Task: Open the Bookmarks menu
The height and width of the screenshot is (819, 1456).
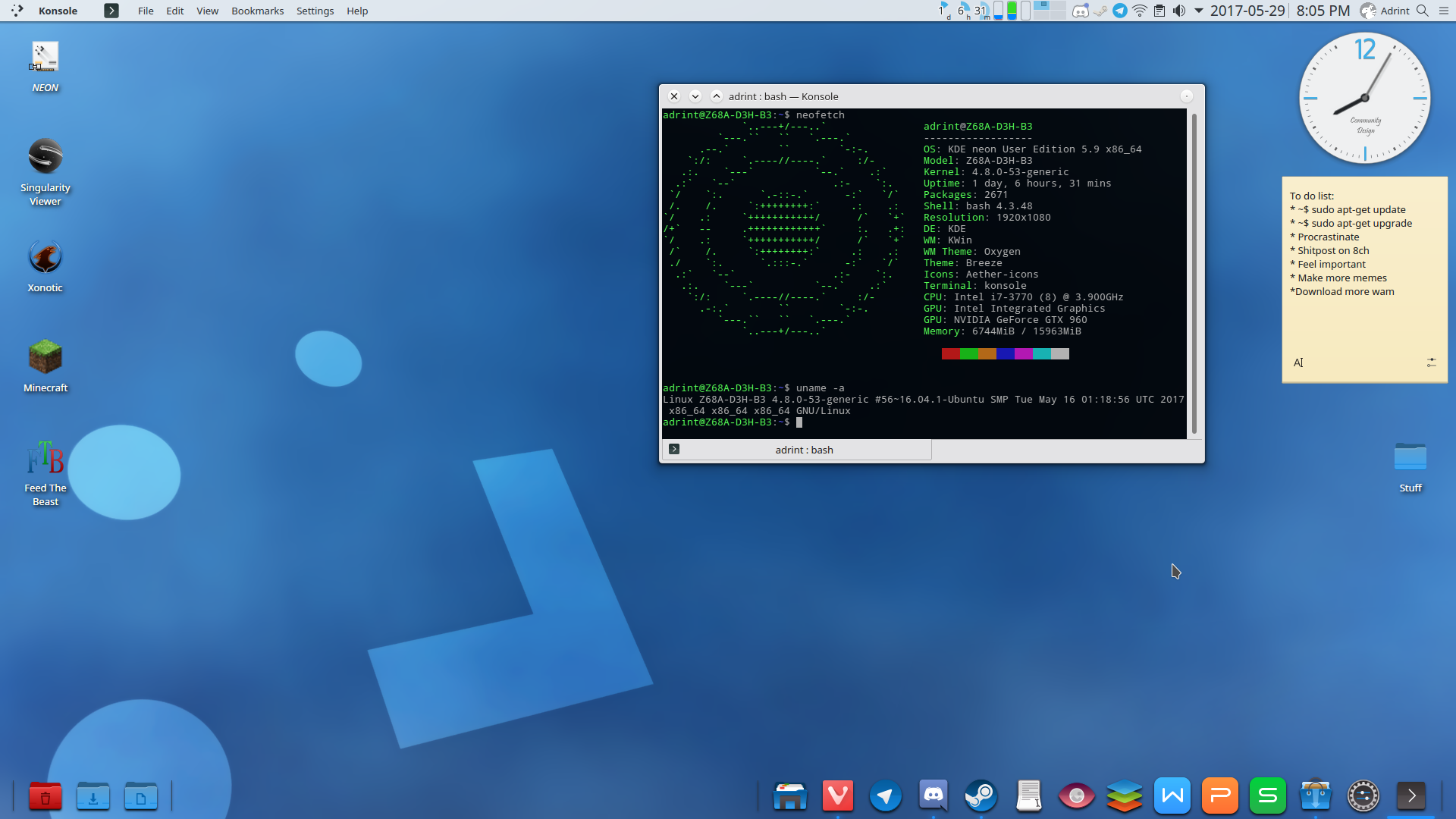Action: coord(257,11)
